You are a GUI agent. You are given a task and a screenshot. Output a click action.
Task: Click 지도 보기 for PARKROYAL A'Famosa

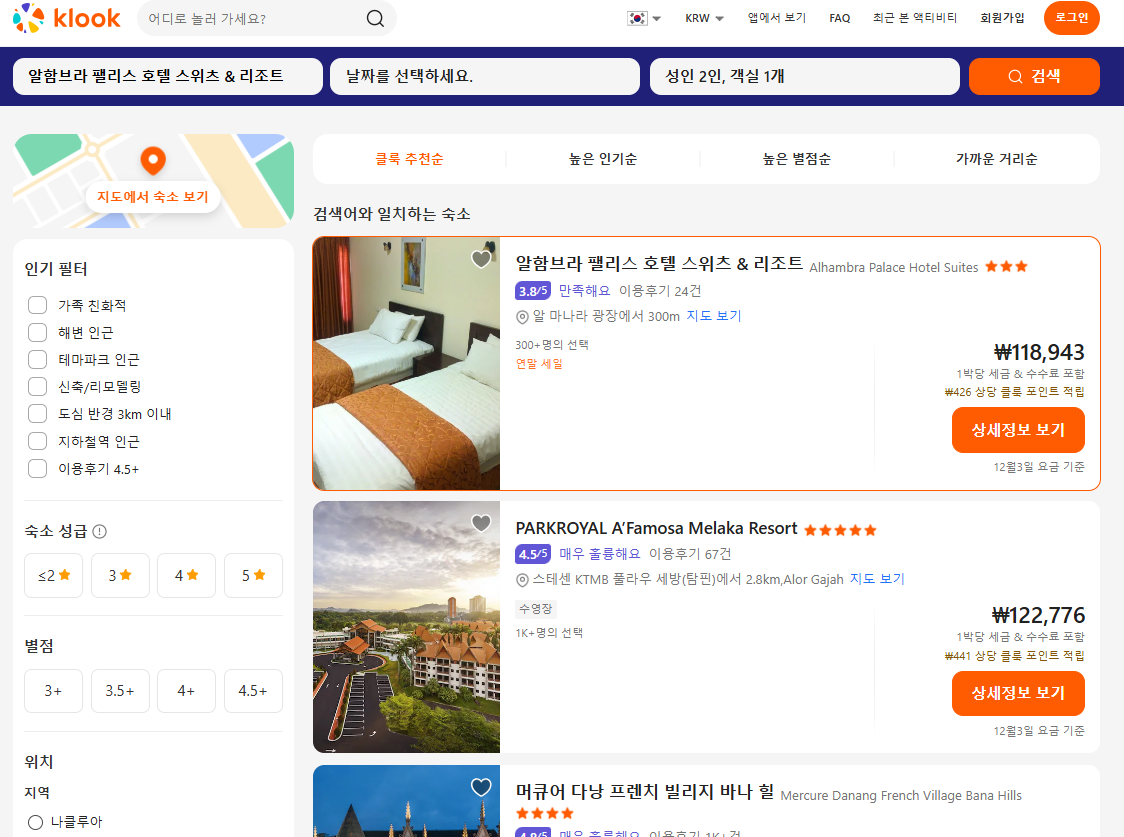coord(877,579)
